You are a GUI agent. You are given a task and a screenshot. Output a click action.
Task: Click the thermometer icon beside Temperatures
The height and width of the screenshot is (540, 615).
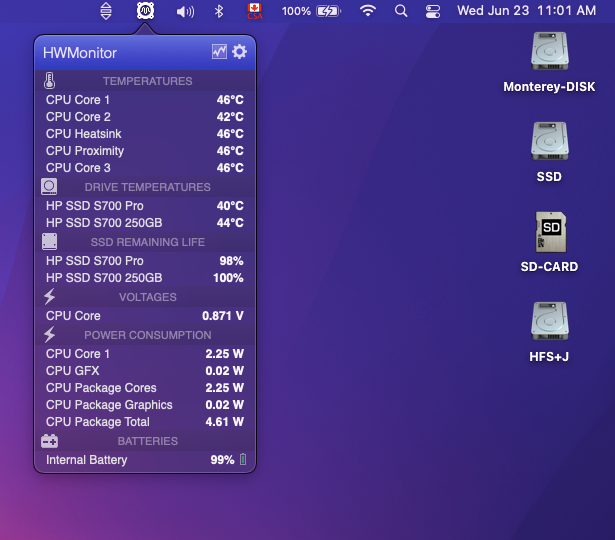pyautogui.click(x=49, y=81)
